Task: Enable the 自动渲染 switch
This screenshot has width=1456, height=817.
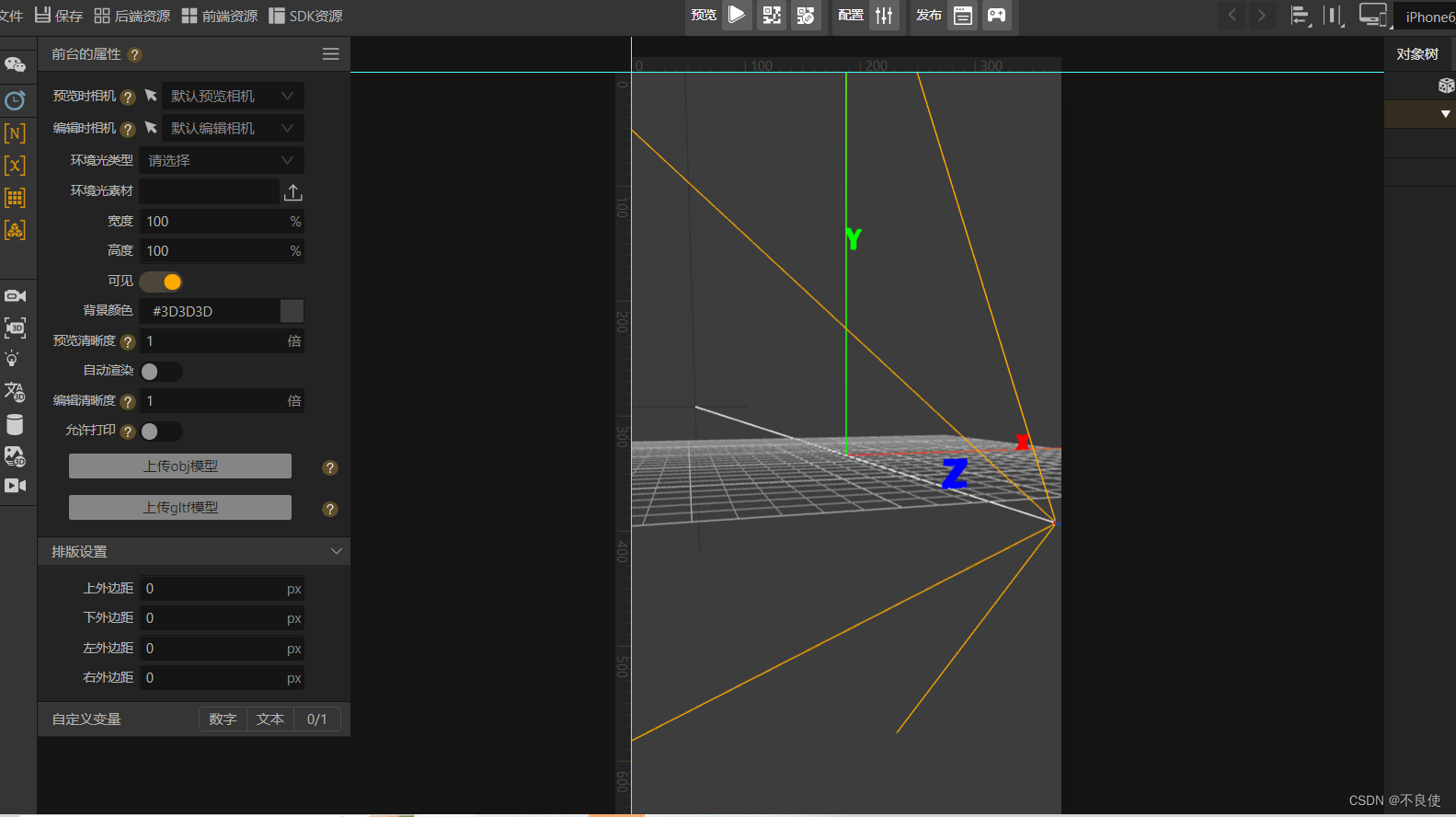Action: tap(162, 371)
